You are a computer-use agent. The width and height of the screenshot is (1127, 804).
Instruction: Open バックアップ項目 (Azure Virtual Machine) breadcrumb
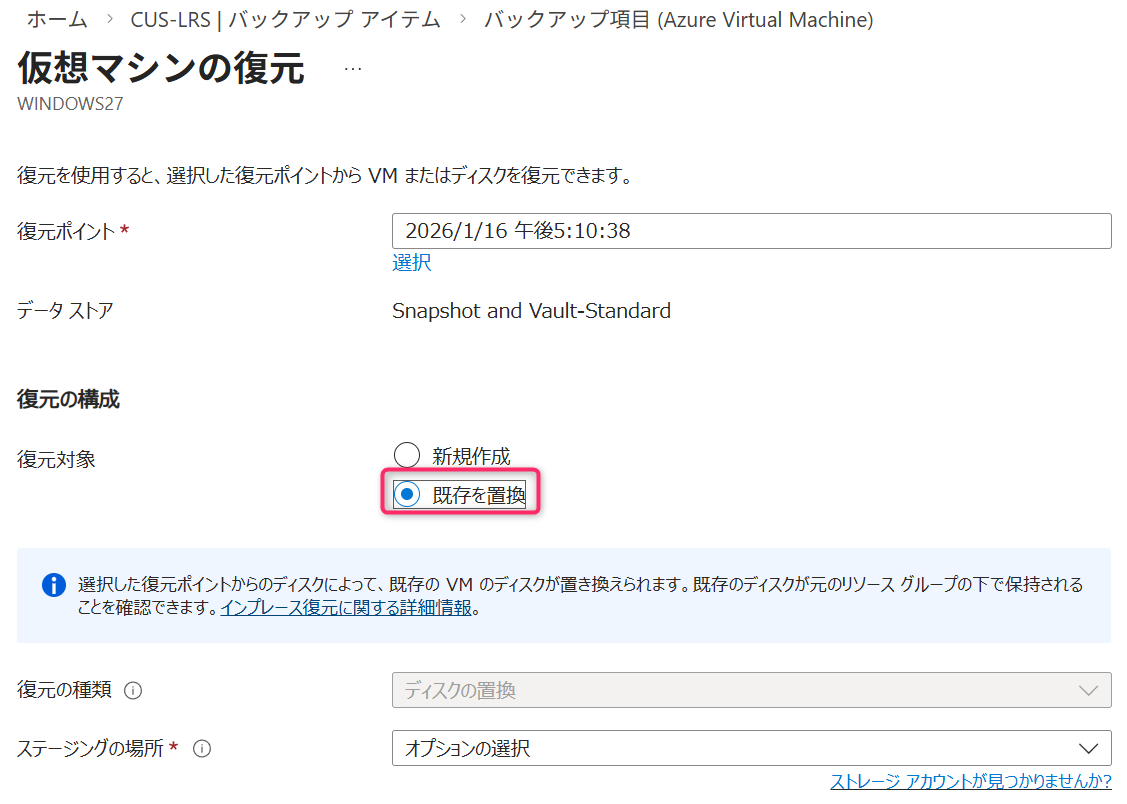678,20
